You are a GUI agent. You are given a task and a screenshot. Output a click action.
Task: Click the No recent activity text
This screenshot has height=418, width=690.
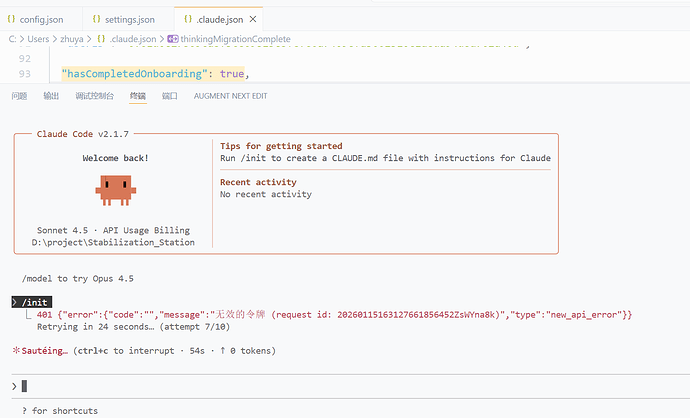[x=266, y=194]
